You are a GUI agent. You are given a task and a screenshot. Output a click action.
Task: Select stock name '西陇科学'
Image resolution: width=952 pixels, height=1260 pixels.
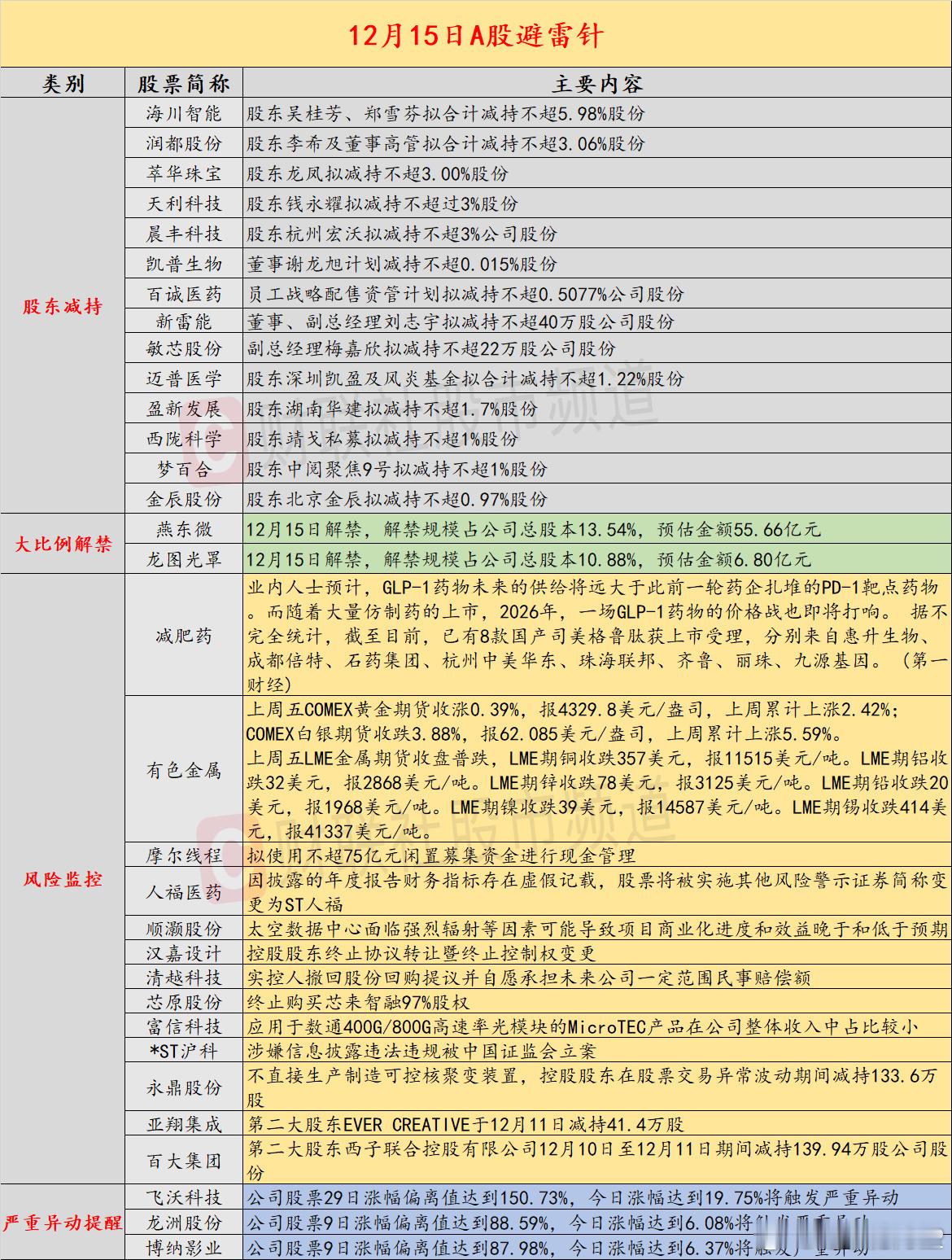pos(184,439)
